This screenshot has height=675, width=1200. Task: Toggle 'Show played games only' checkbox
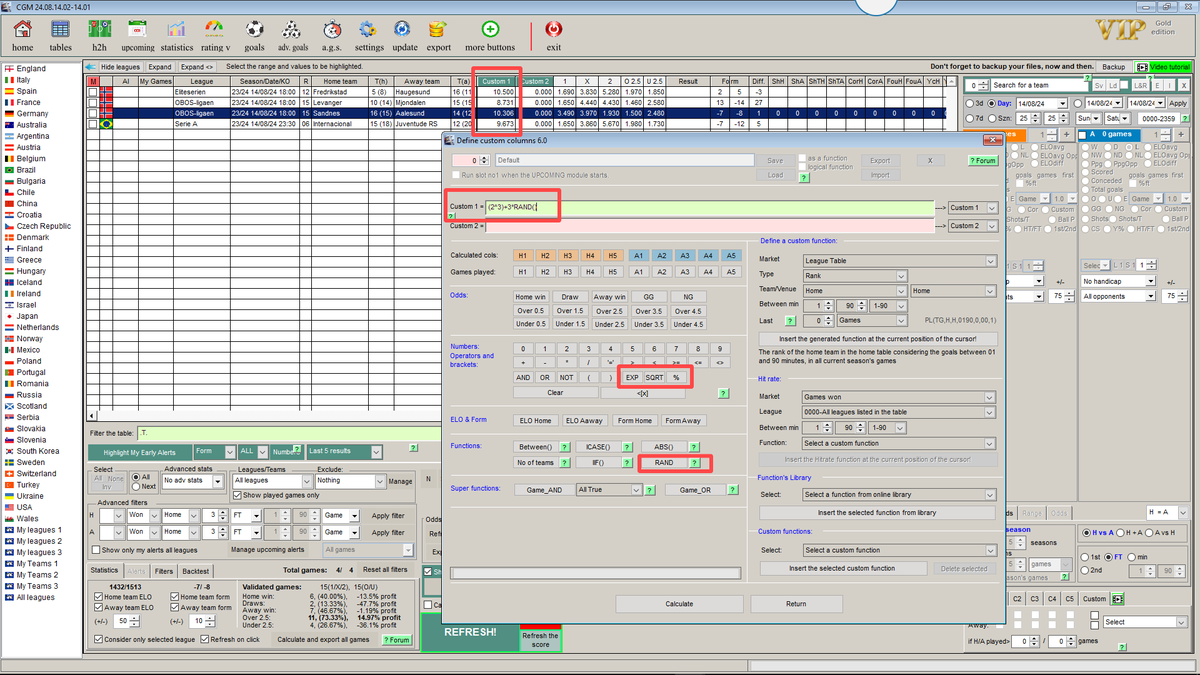pyautogui.click(x=237, y=495)
